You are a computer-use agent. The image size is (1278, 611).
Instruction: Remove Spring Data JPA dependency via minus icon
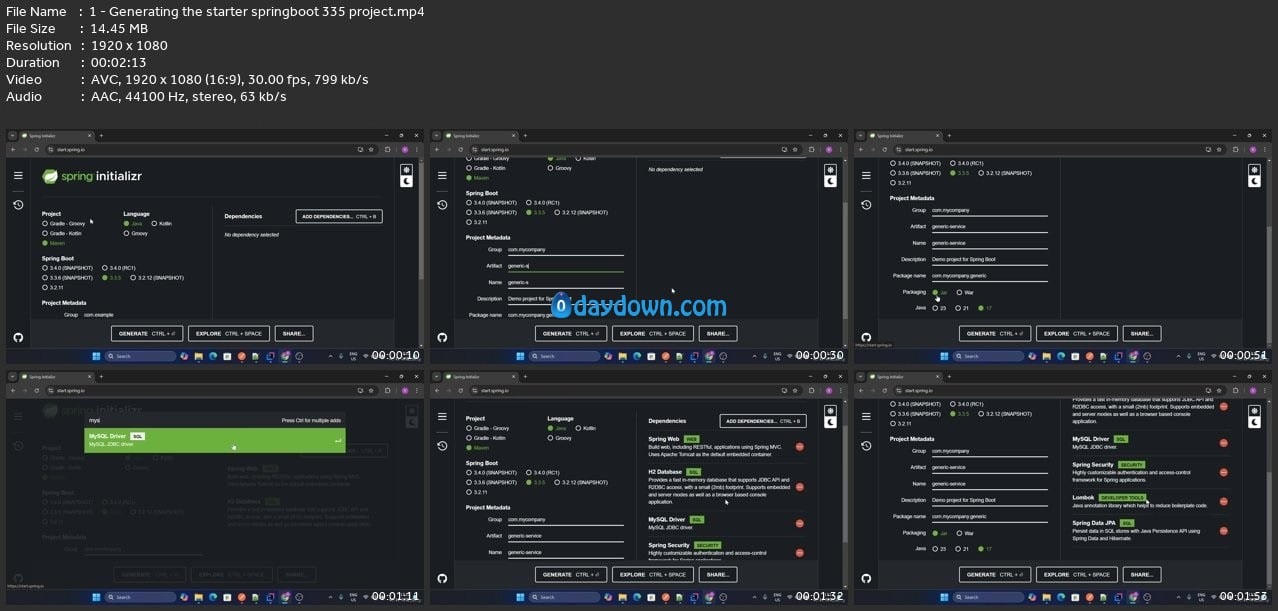coord(1224,527)
